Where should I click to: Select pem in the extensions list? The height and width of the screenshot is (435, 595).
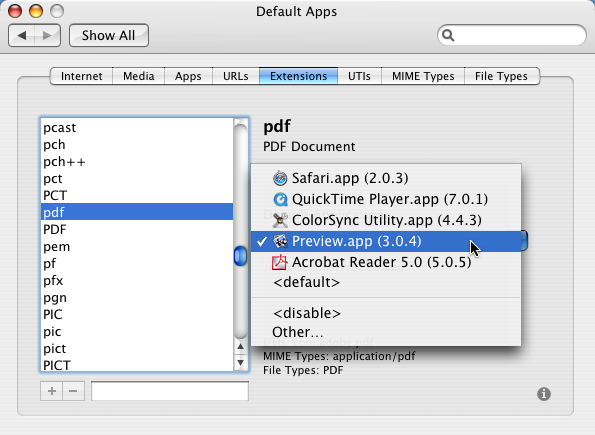(x=137, y=246)
